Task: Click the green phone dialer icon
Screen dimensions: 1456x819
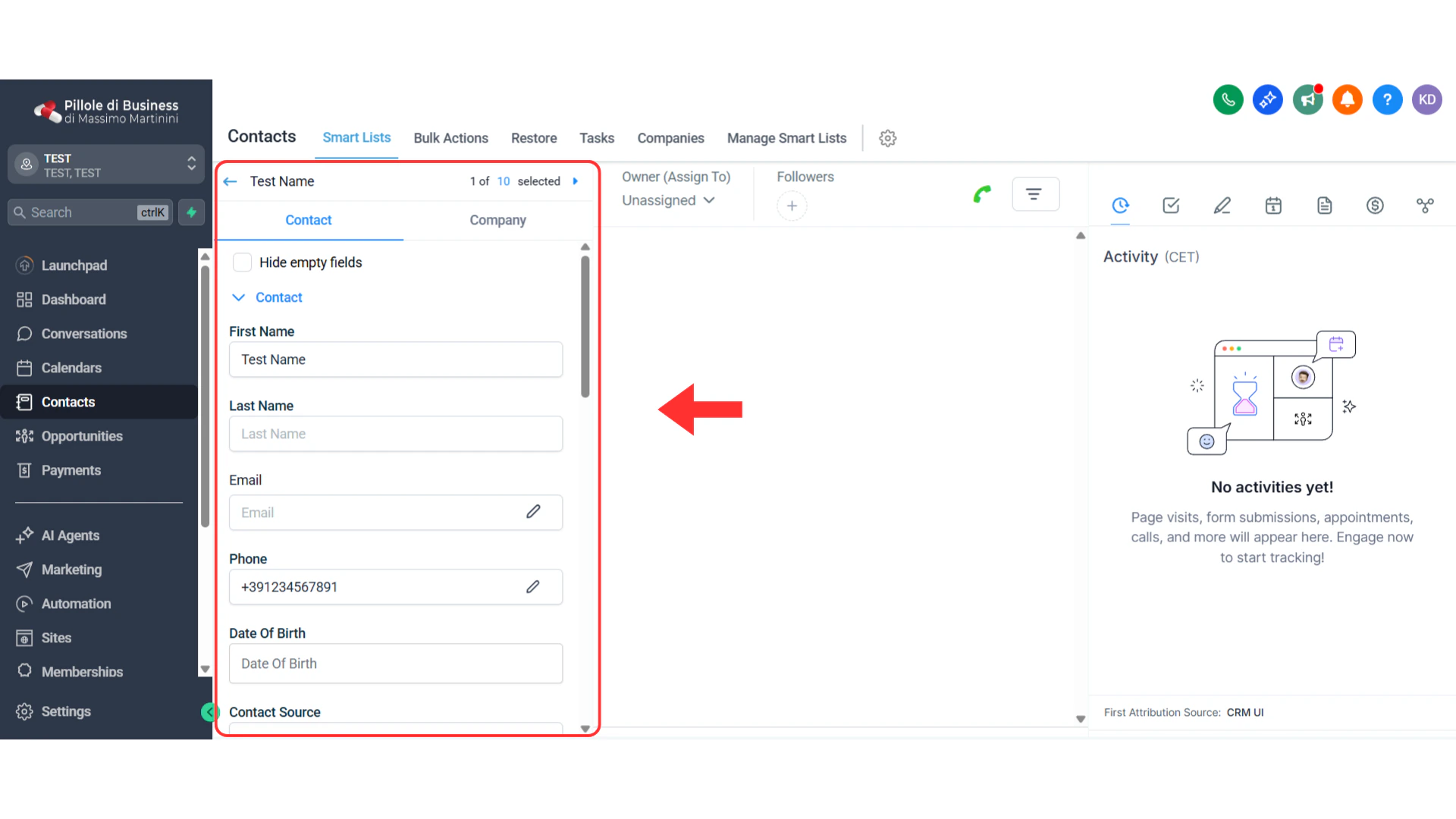Action: click(x=1228, y=99)
